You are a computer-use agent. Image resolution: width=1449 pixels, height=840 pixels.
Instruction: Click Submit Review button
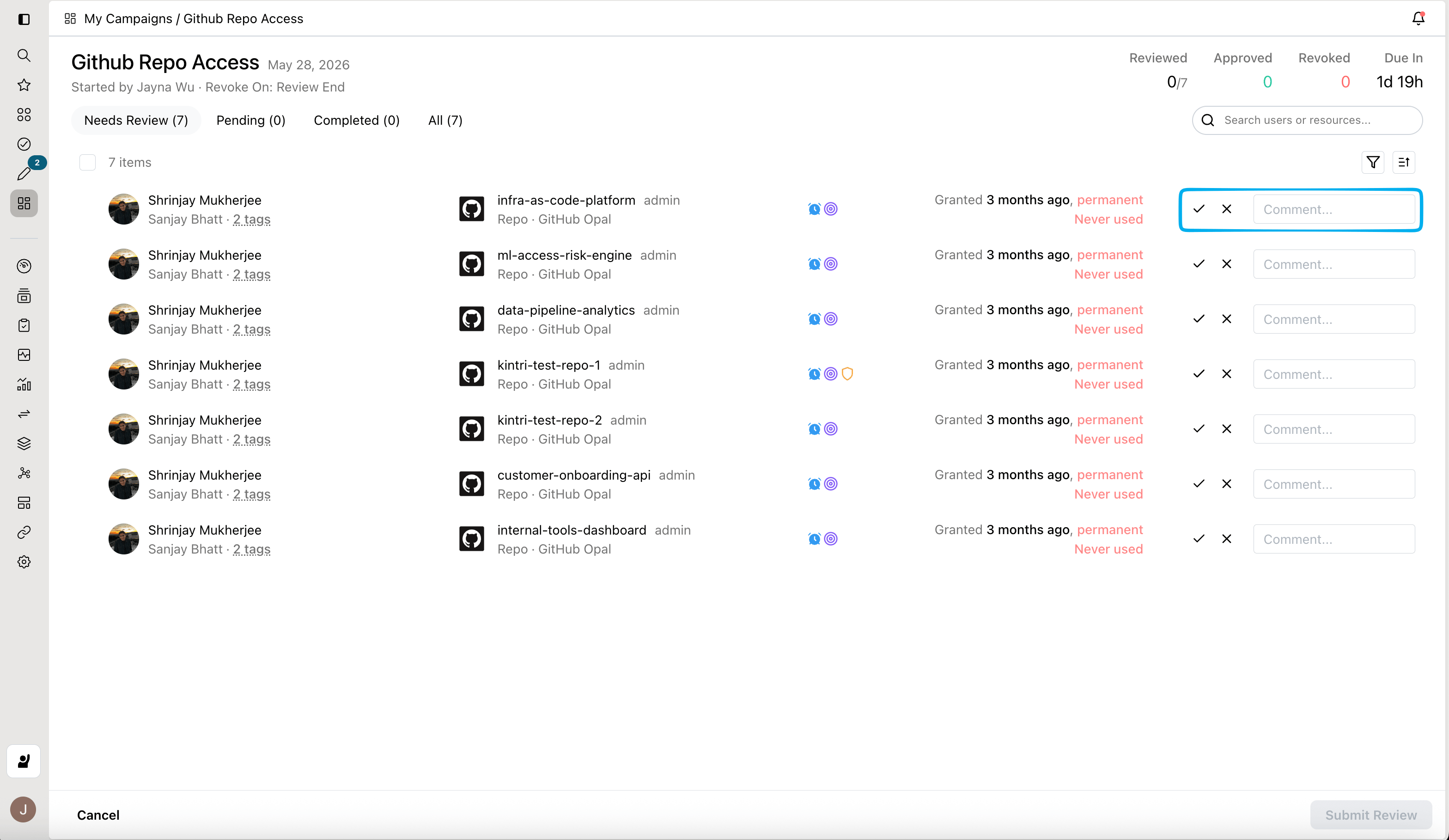(x=1371, y=815)
